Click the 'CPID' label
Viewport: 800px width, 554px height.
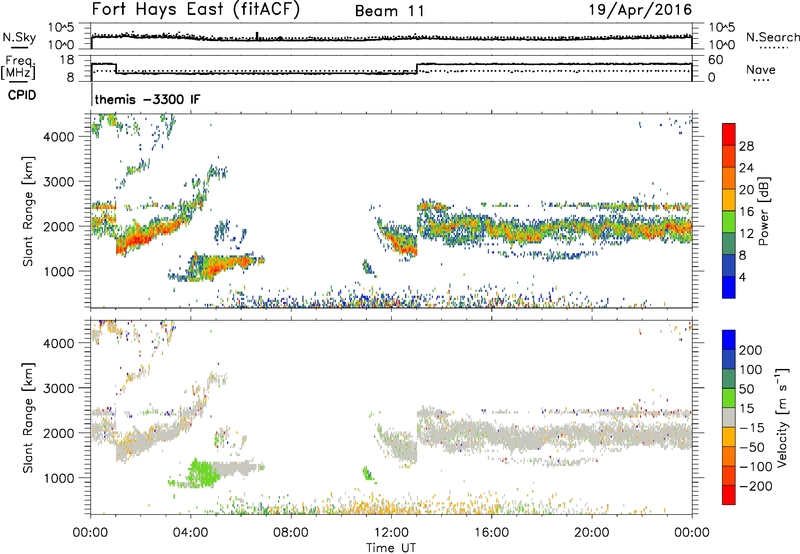(x=22, y=95)
